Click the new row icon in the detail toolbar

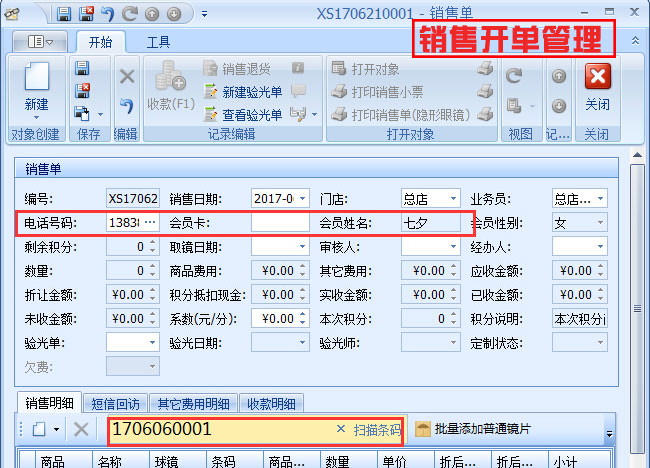(x=39, y=429)
